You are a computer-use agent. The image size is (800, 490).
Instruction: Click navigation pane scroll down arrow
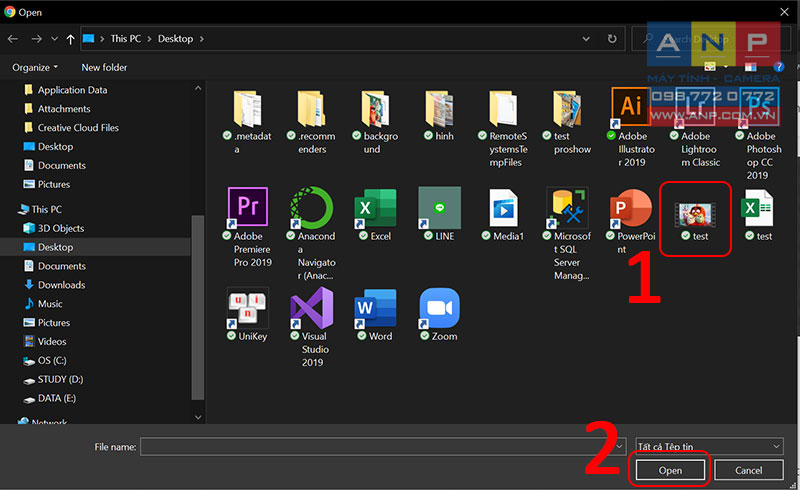click(x=198, y=417)
